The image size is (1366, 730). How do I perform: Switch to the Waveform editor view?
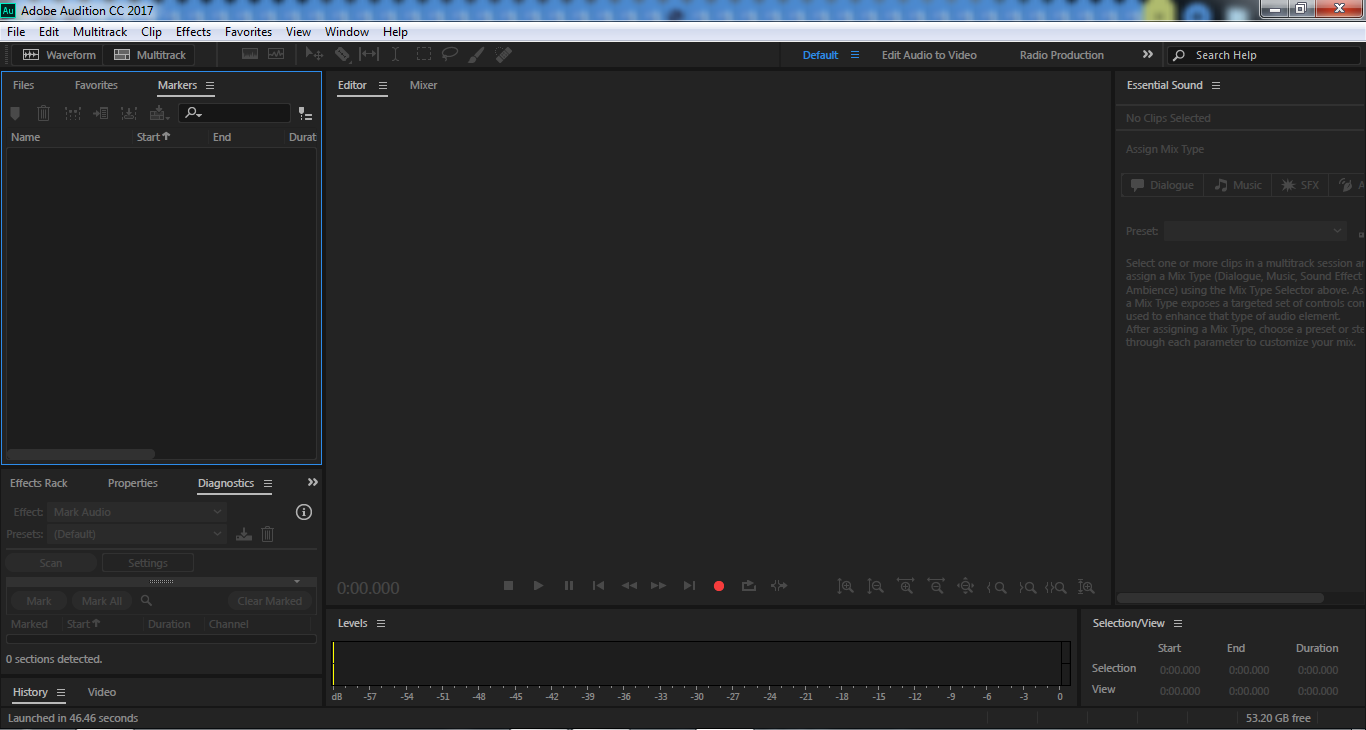tap(60, 55)
